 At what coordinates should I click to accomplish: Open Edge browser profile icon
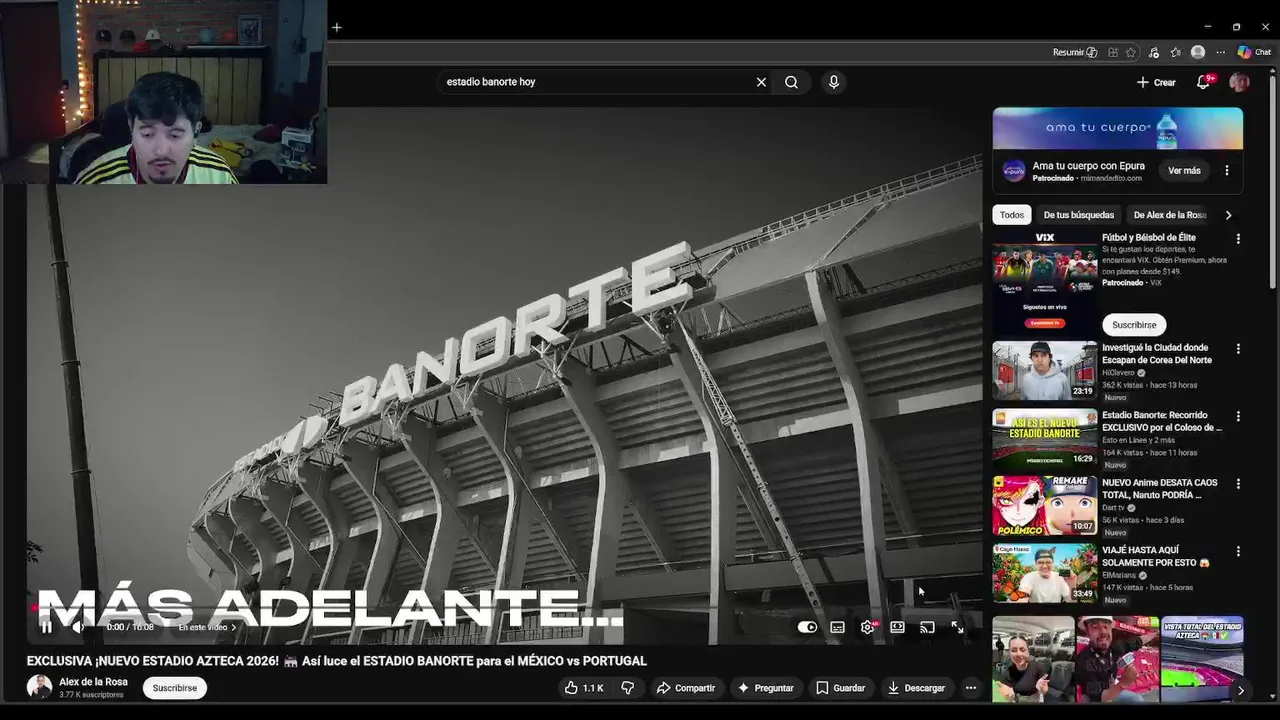pyautogui.click(x=1198, y=52)
